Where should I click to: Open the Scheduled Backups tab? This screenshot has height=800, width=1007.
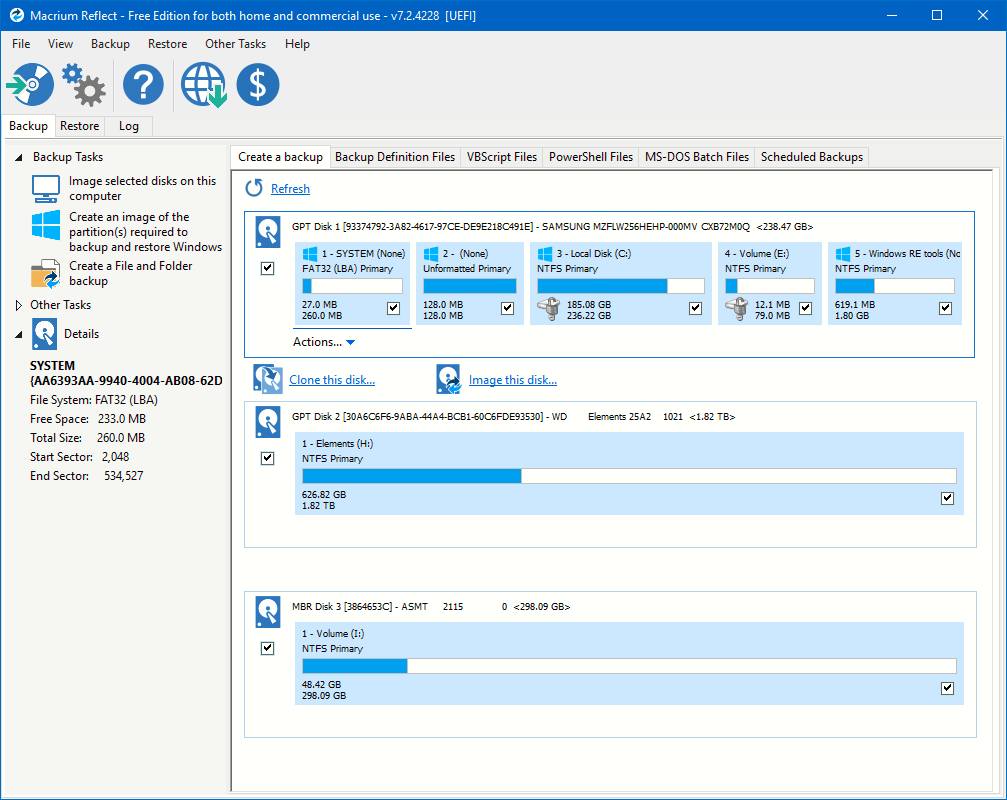click(x=812, y=157)
